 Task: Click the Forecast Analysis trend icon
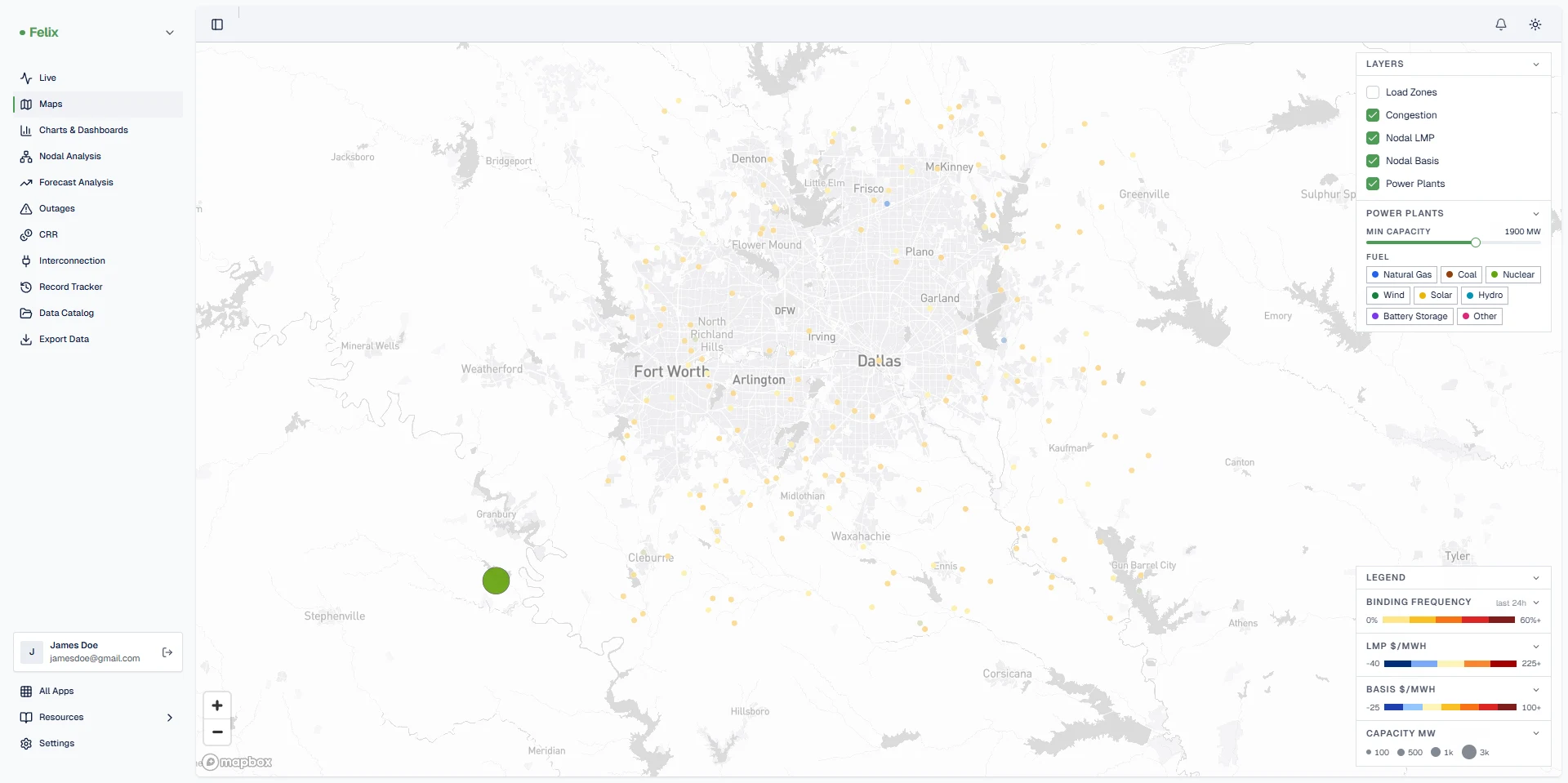pyautogui.click(x=26, y=183)
